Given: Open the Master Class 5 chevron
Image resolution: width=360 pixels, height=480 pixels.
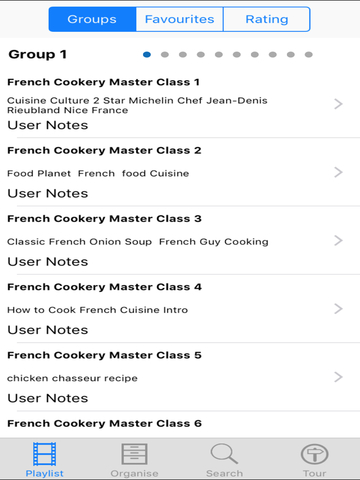Looking at the screenshot, I should 338,377.
